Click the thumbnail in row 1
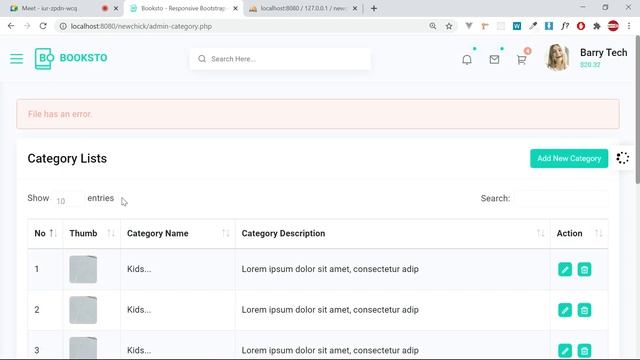 click(83, 269)
